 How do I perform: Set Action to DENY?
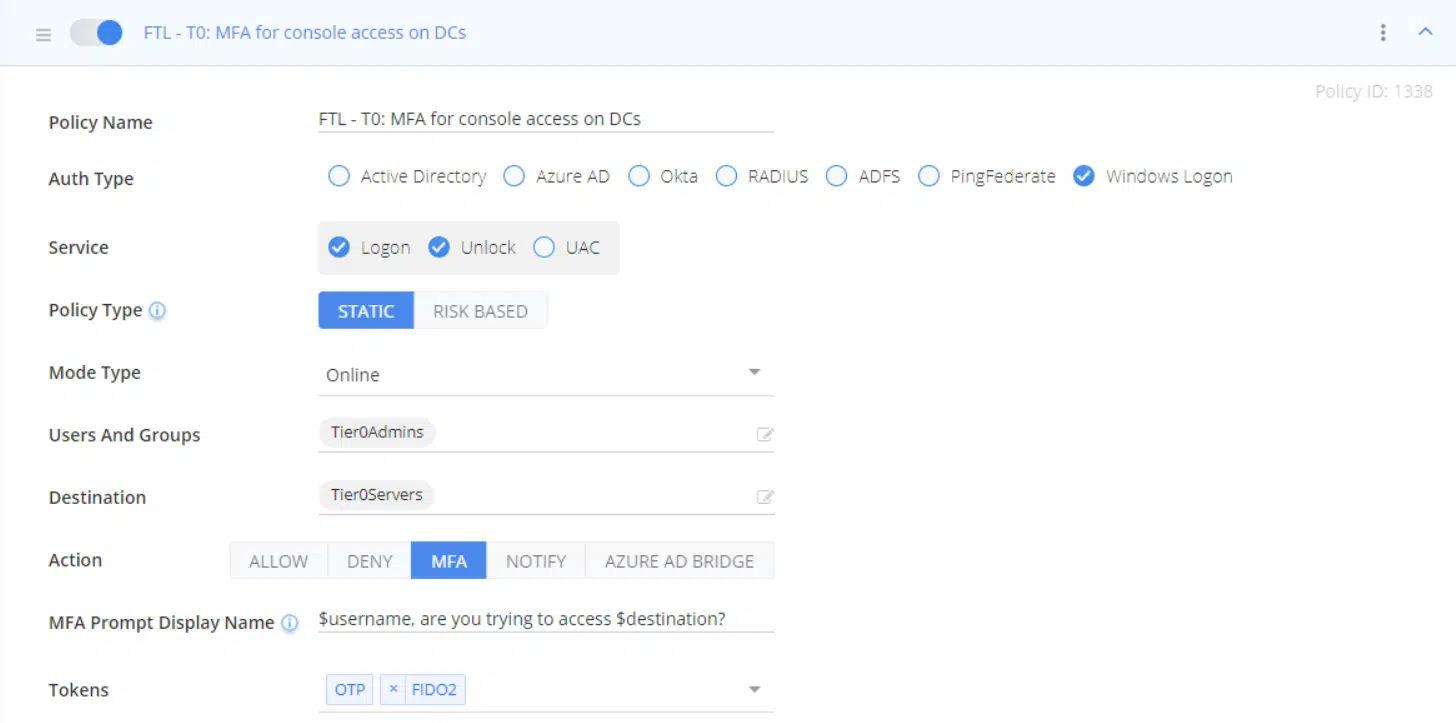(369, 561)
